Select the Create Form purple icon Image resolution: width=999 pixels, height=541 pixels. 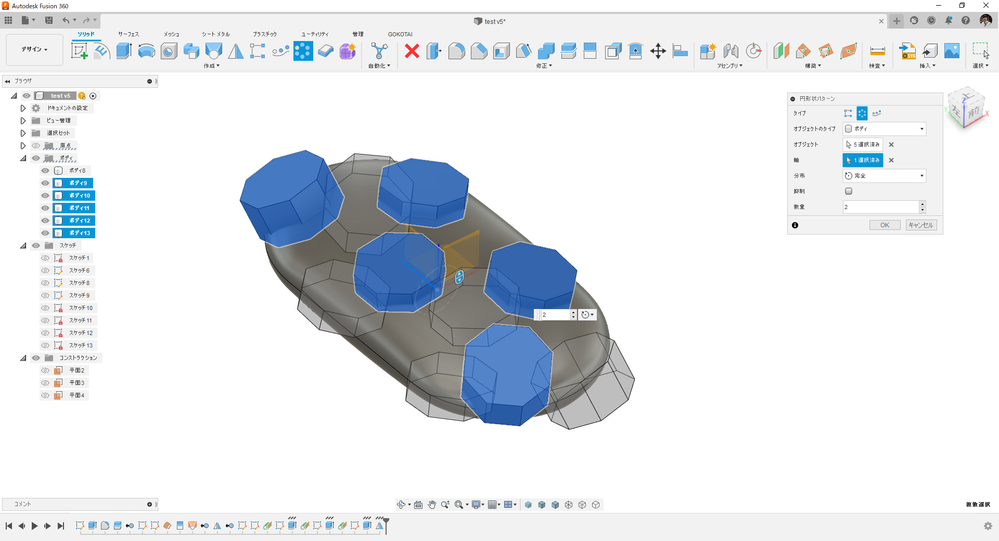coord(347,51)
